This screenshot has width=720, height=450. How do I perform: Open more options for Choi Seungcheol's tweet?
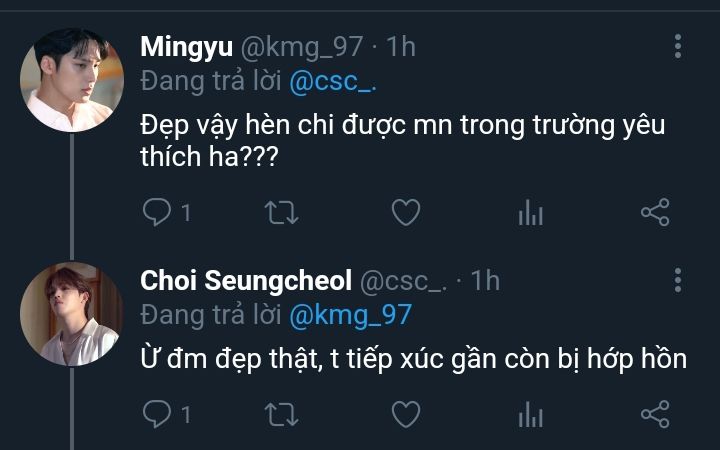click(678, 281)
